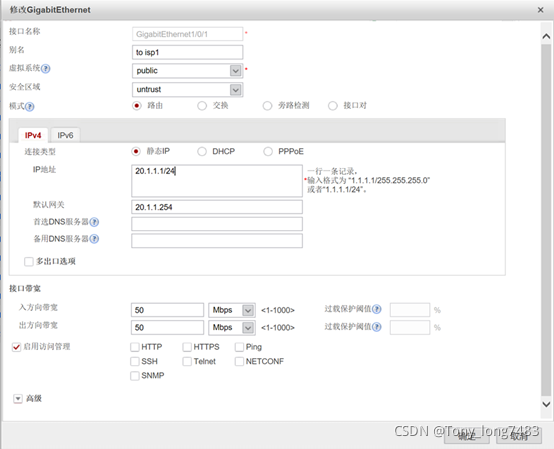Enable Telnet access management
554x449 pixels.
coord(187,361)
